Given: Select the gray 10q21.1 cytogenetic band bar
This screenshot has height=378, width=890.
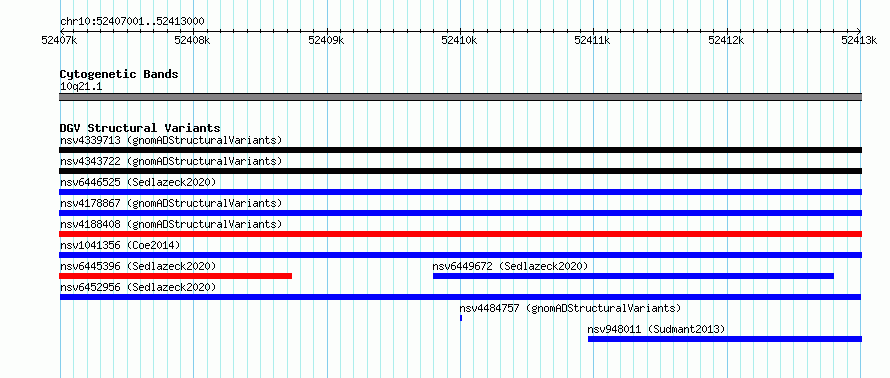Looking at the screenshot, I should 460,97.
